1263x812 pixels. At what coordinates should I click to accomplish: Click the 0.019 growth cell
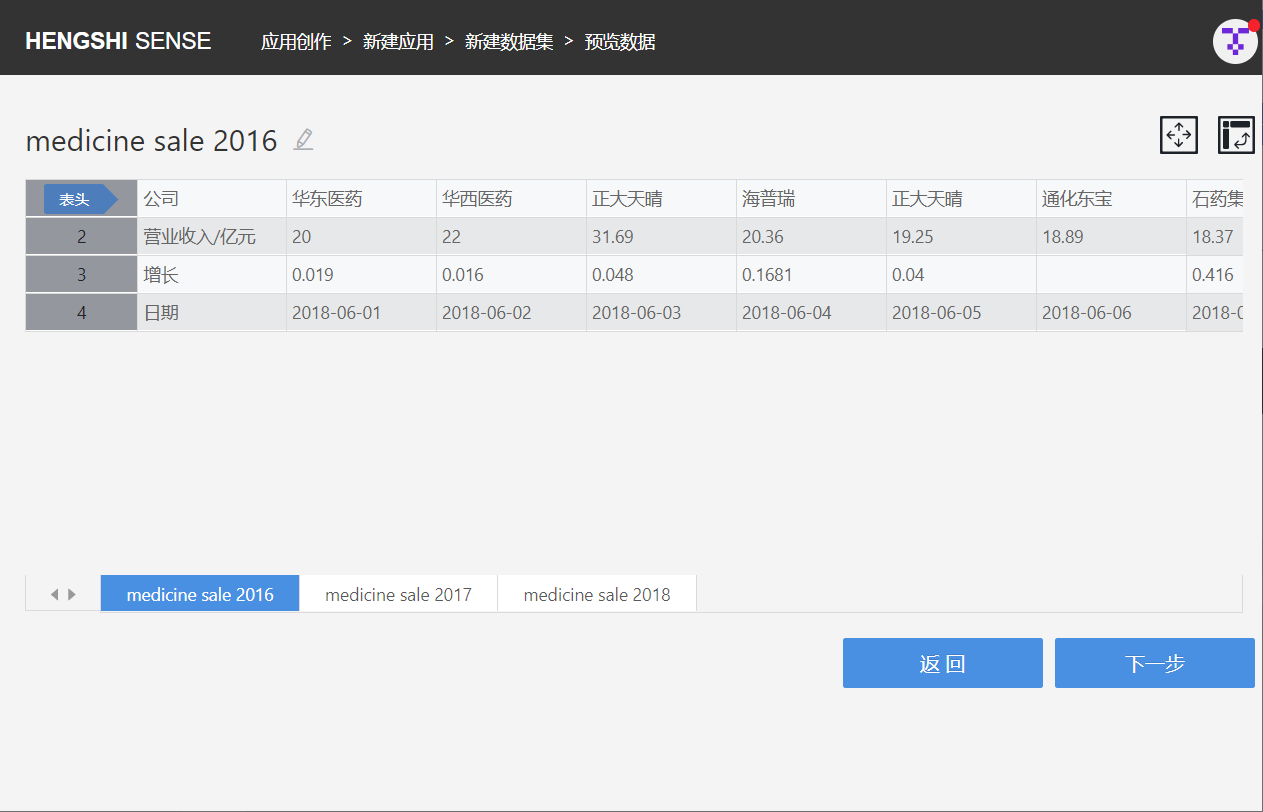(361, 275)
